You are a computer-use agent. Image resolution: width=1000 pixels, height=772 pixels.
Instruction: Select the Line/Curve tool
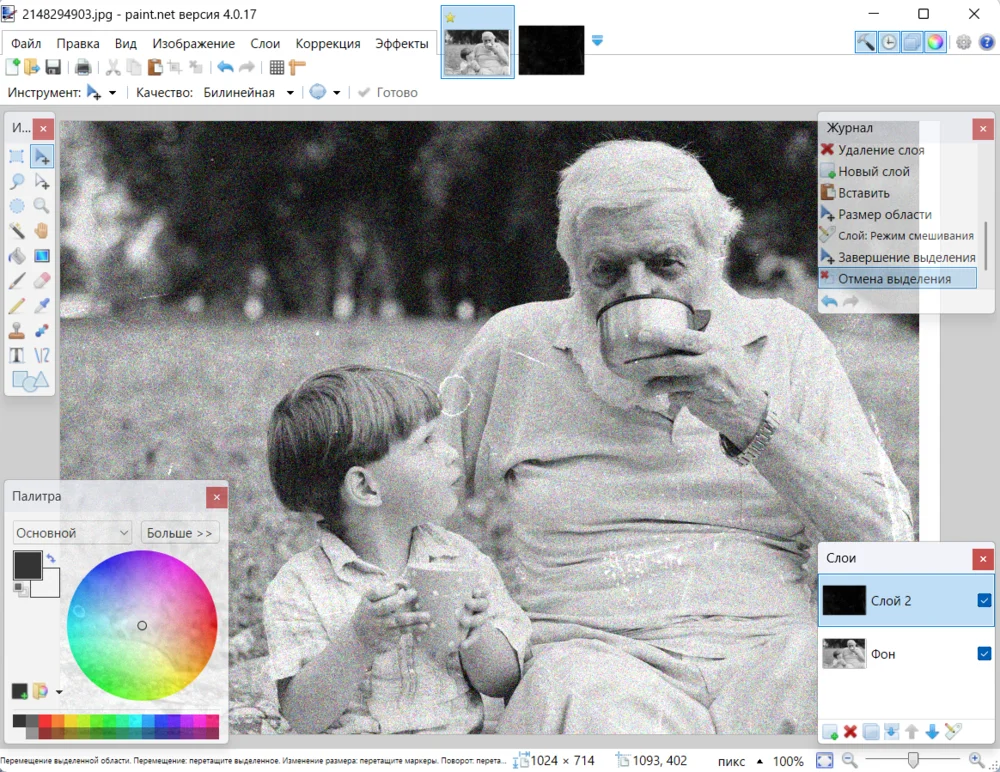(x=41, y=355)
